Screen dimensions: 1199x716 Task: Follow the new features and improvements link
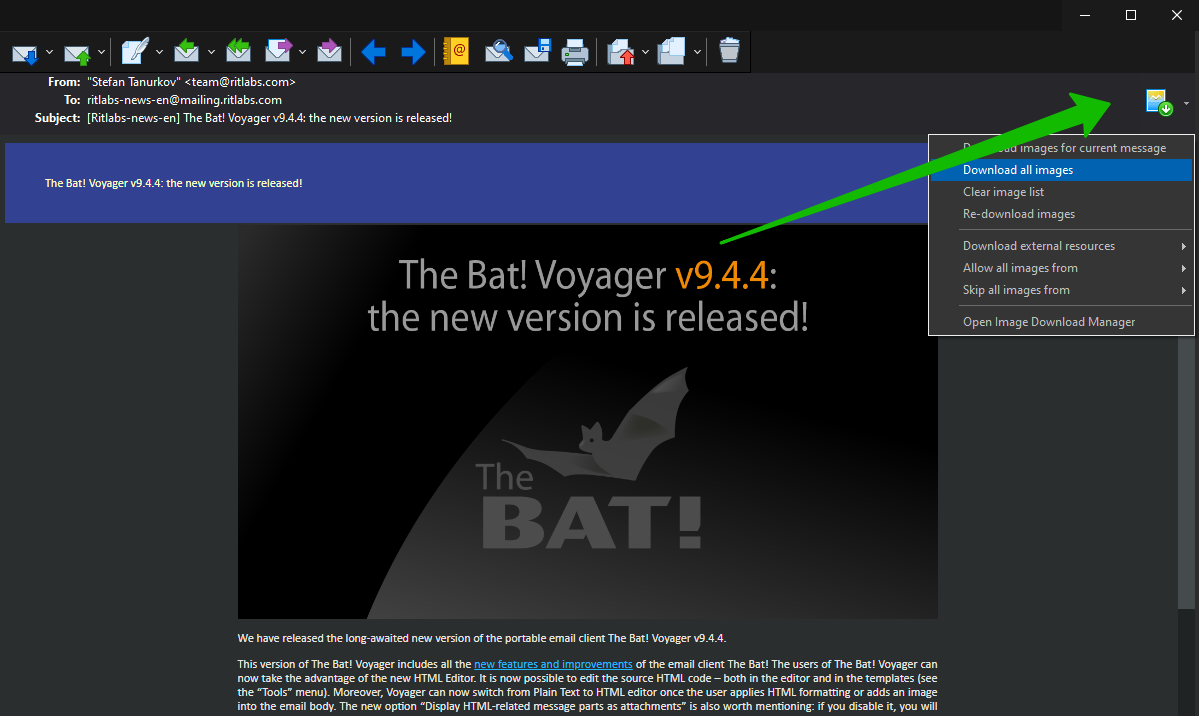click(553, 664)
